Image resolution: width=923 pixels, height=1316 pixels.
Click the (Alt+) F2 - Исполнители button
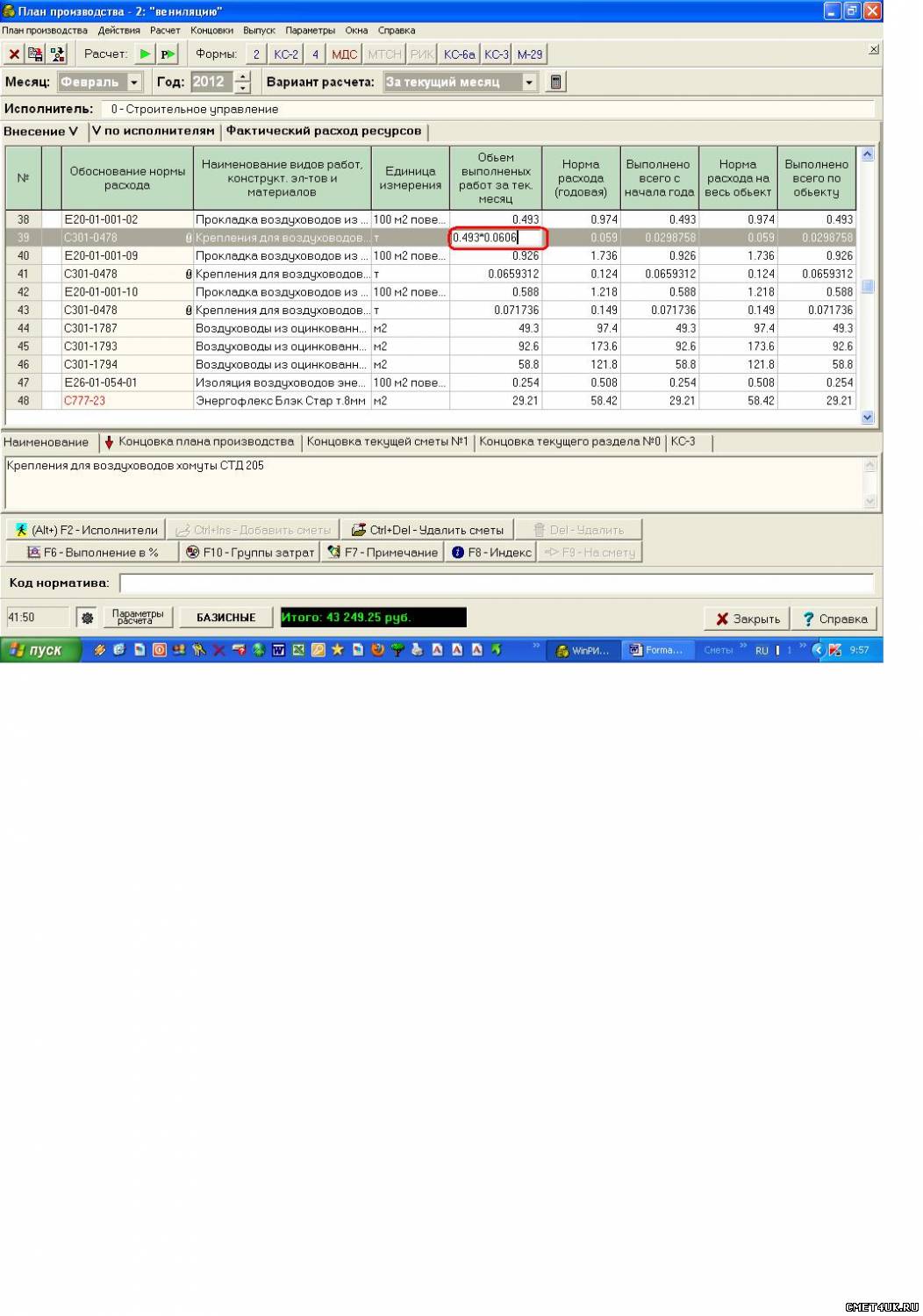click(86, 530)
